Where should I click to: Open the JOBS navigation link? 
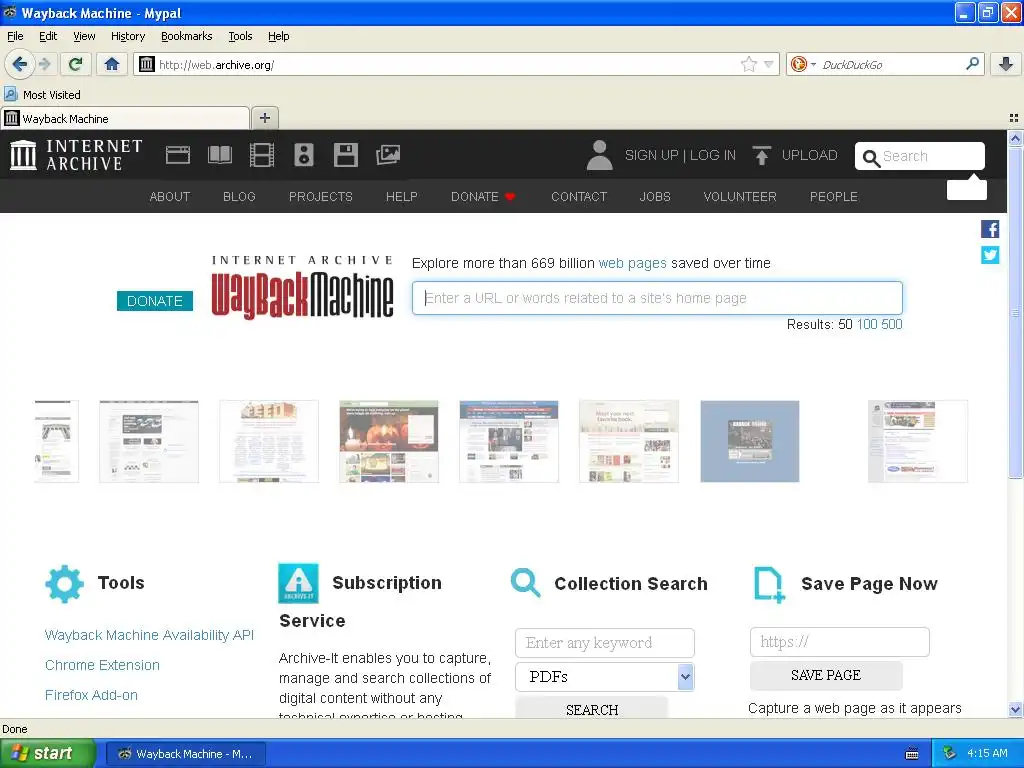click(x=655, y=197)
